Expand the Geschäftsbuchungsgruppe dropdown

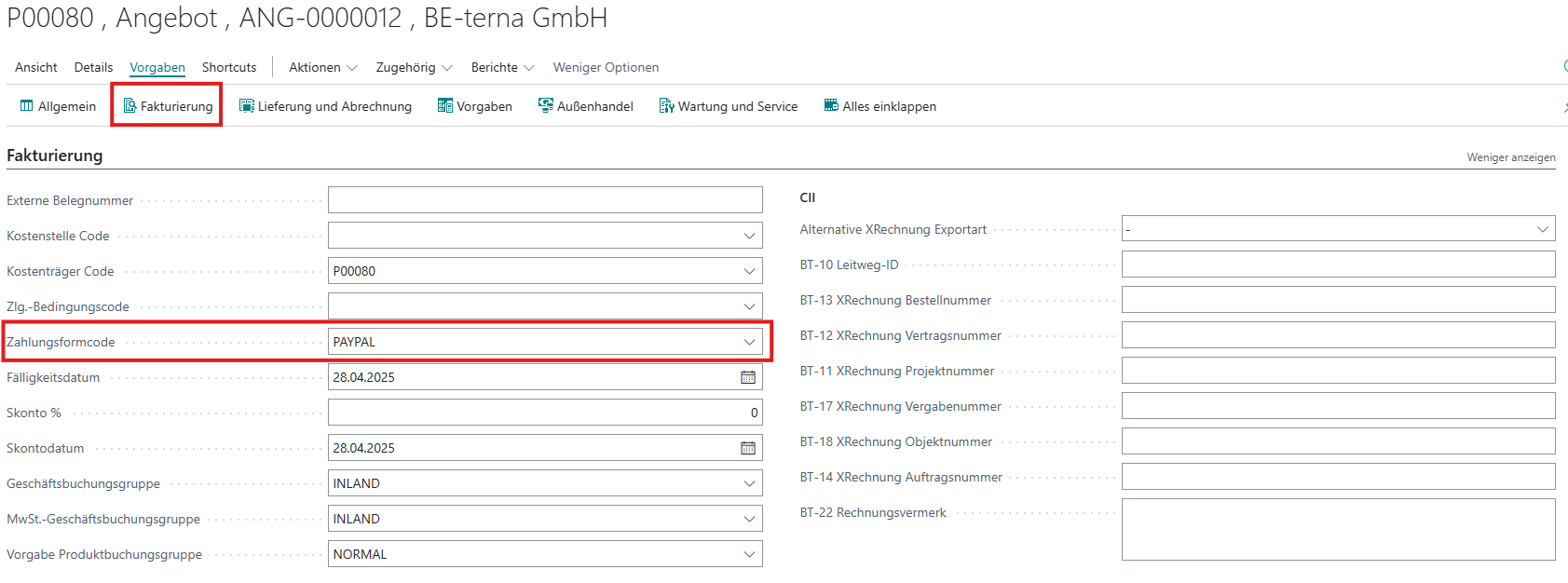(749, 483)
